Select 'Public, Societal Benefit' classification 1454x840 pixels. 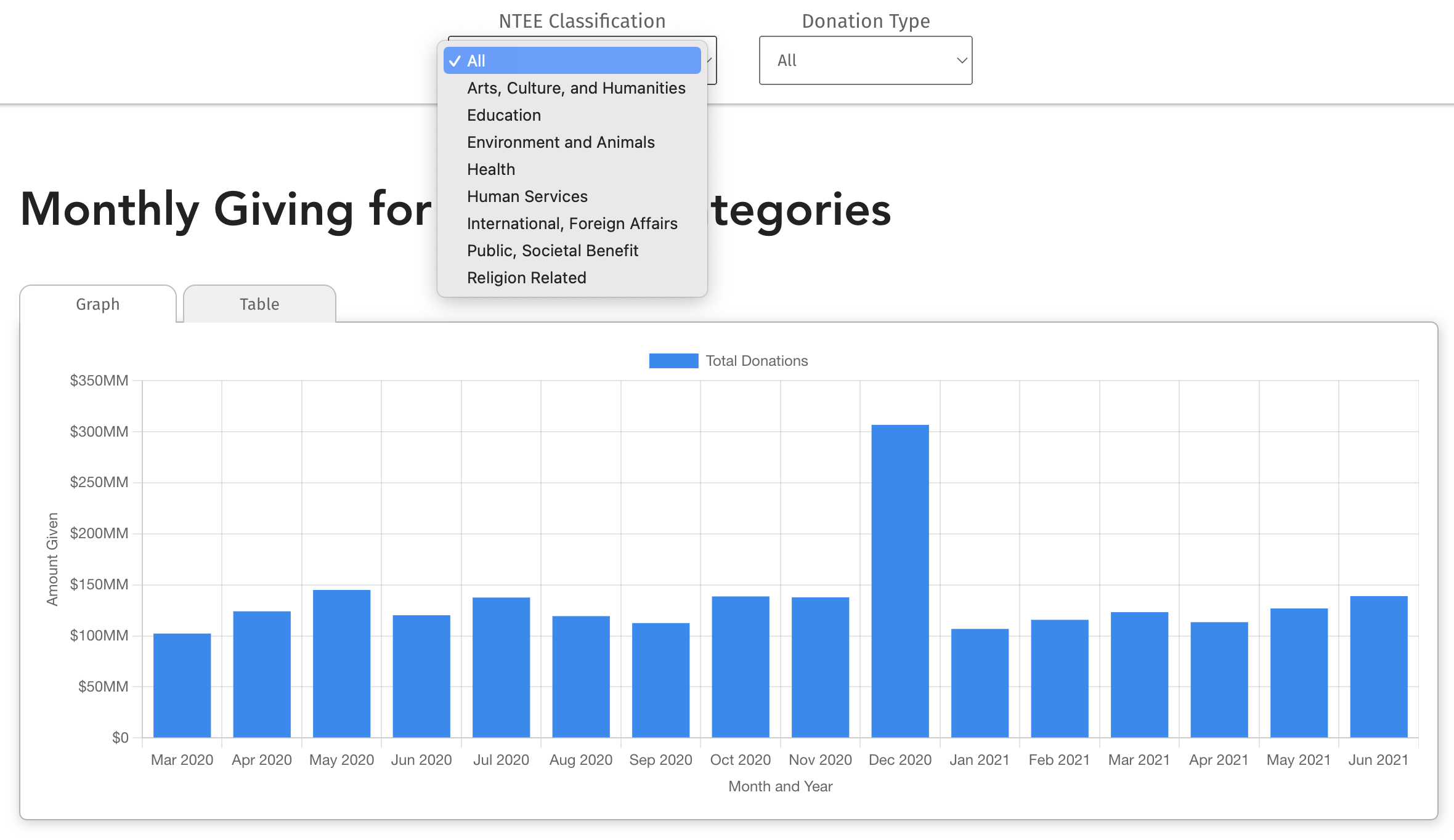[553, 250]
